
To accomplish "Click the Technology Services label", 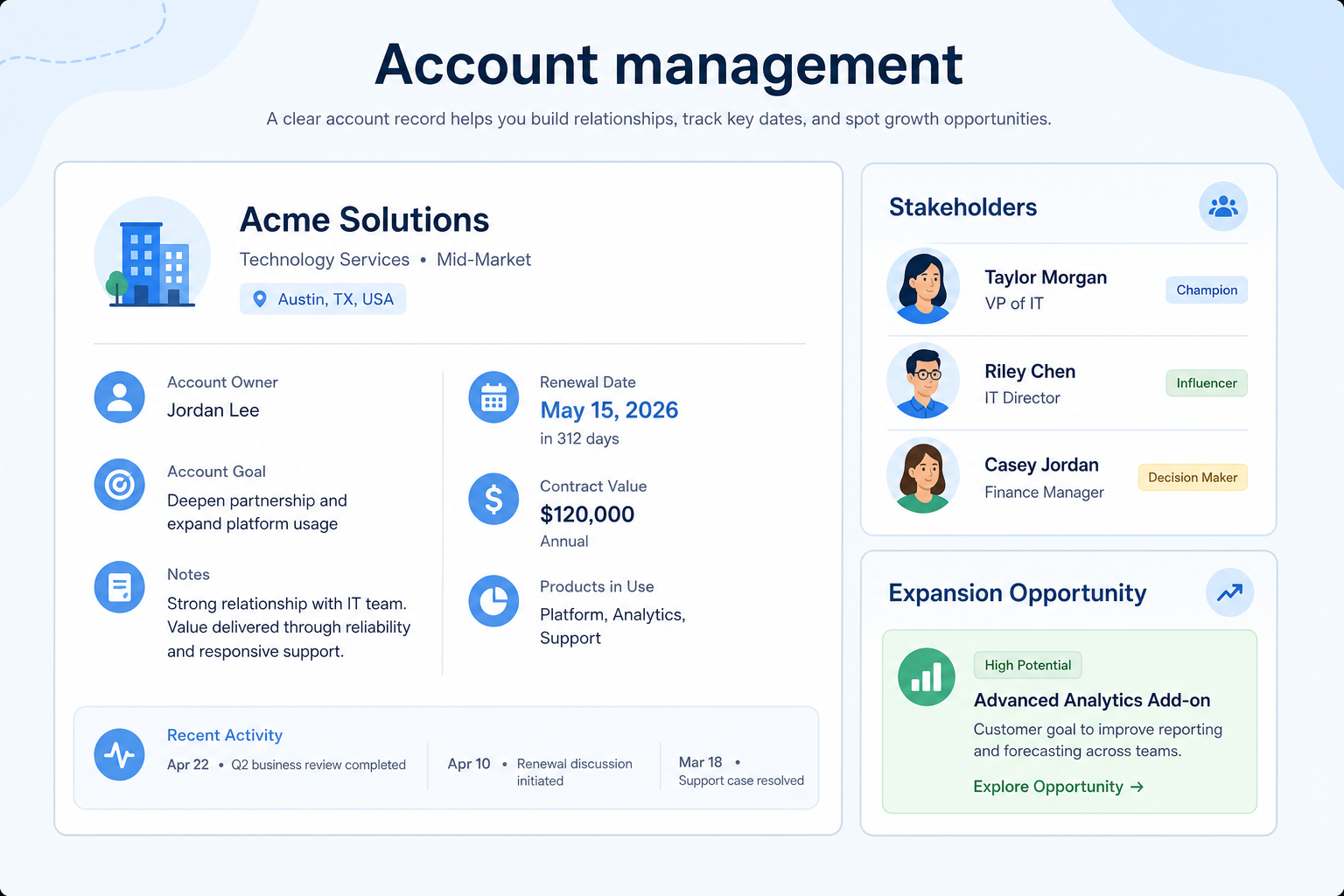I will tap(325, 260).
